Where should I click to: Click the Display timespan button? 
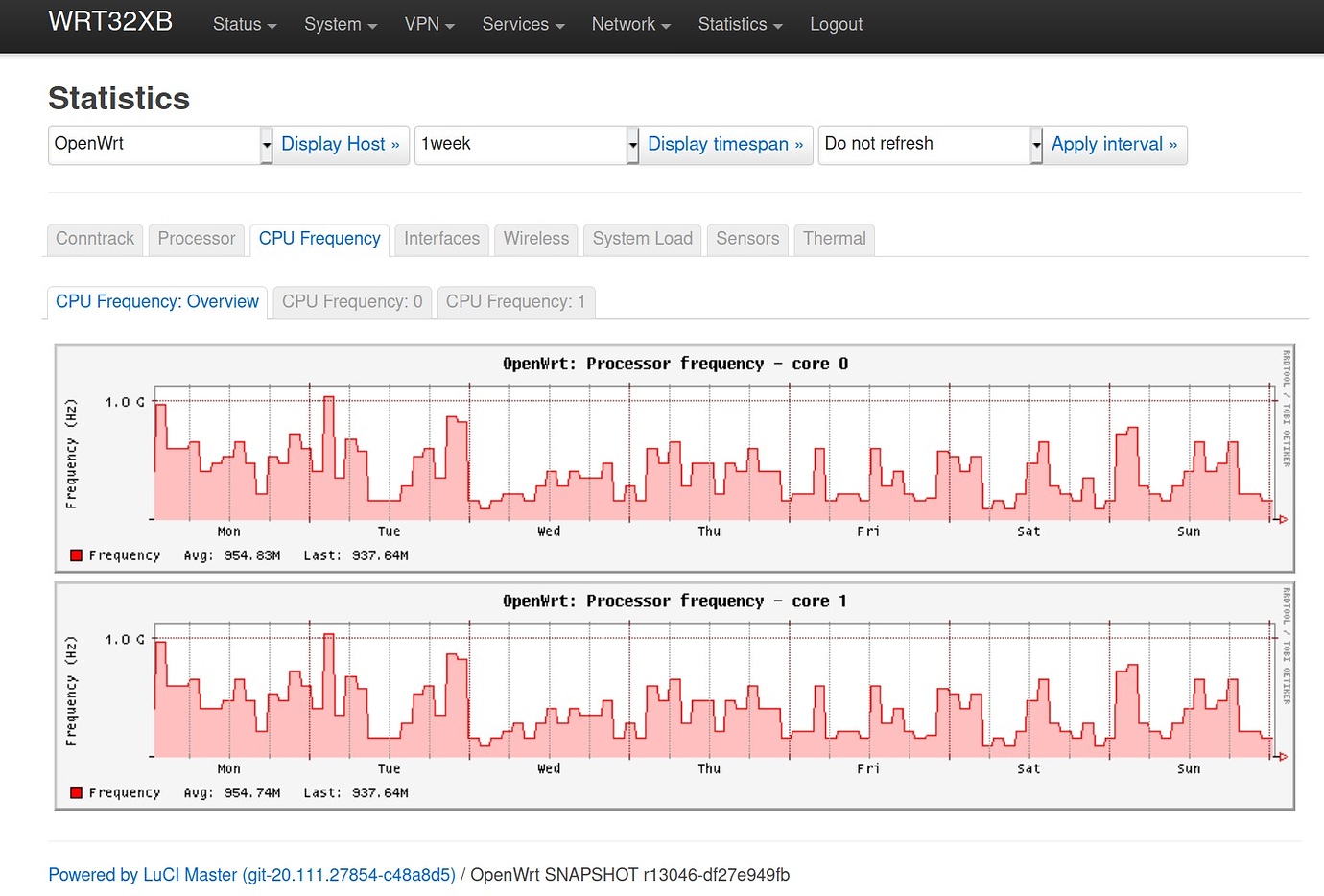pyautogui.click(x=725, y=145)
